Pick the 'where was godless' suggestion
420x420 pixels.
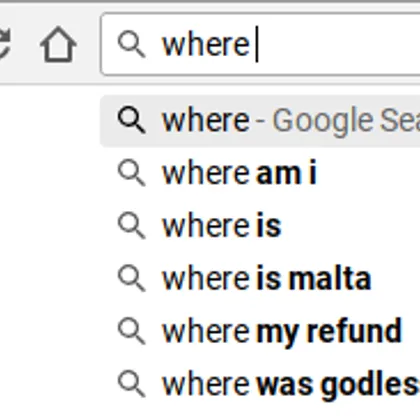pyautogui.click(x=260, y=384)
